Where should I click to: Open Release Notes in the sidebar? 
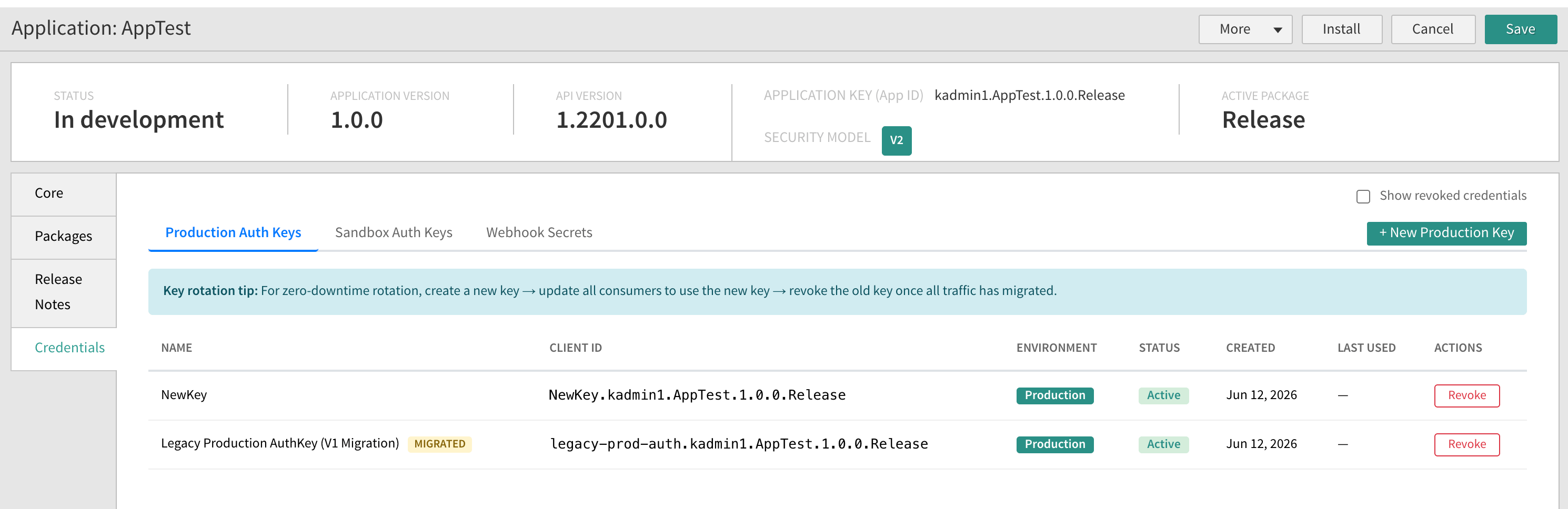(63, 292)
